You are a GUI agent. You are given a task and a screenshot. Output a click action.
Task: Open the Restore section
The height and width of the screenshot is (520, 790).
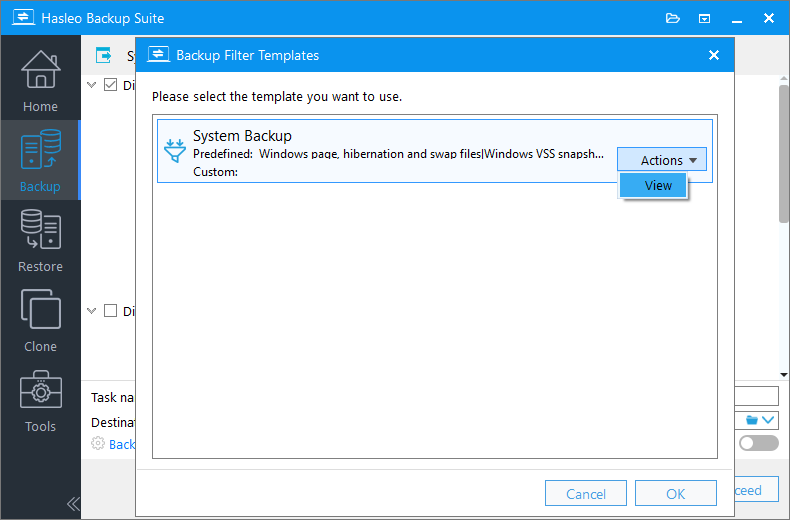(40, 240)
